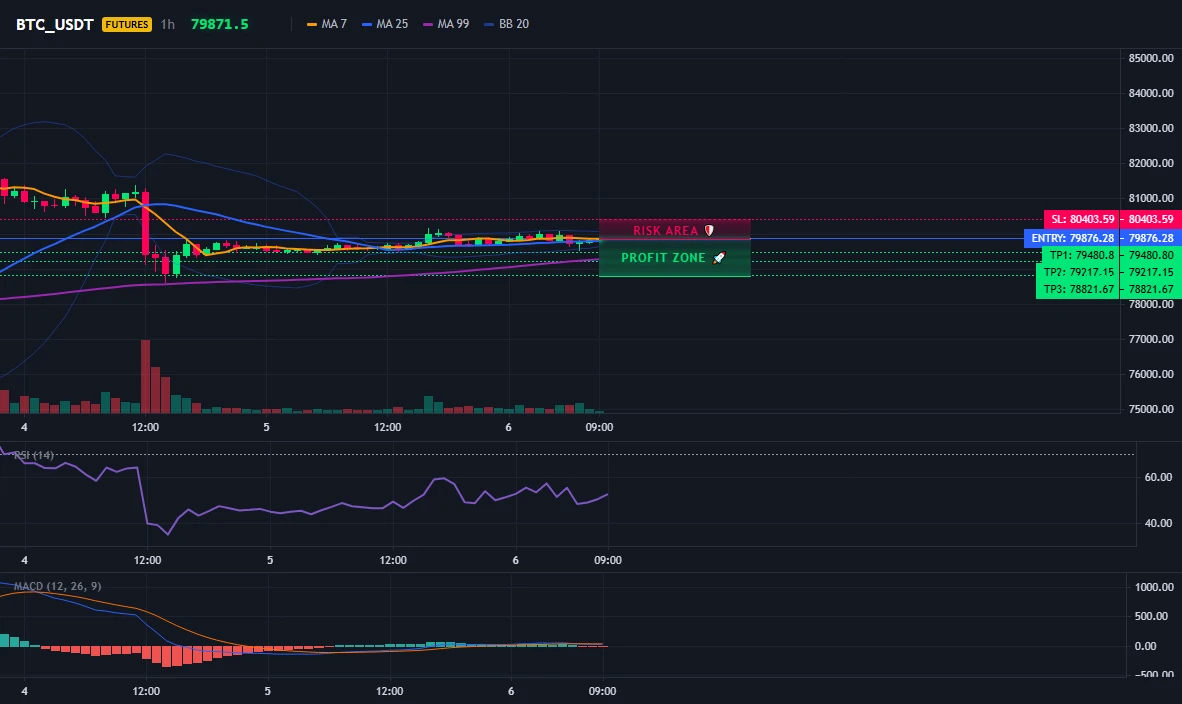This screenshot has height=704, width=1182.
Task: Click the 60.00 RSI axis label
Action: click(1159, 477)
